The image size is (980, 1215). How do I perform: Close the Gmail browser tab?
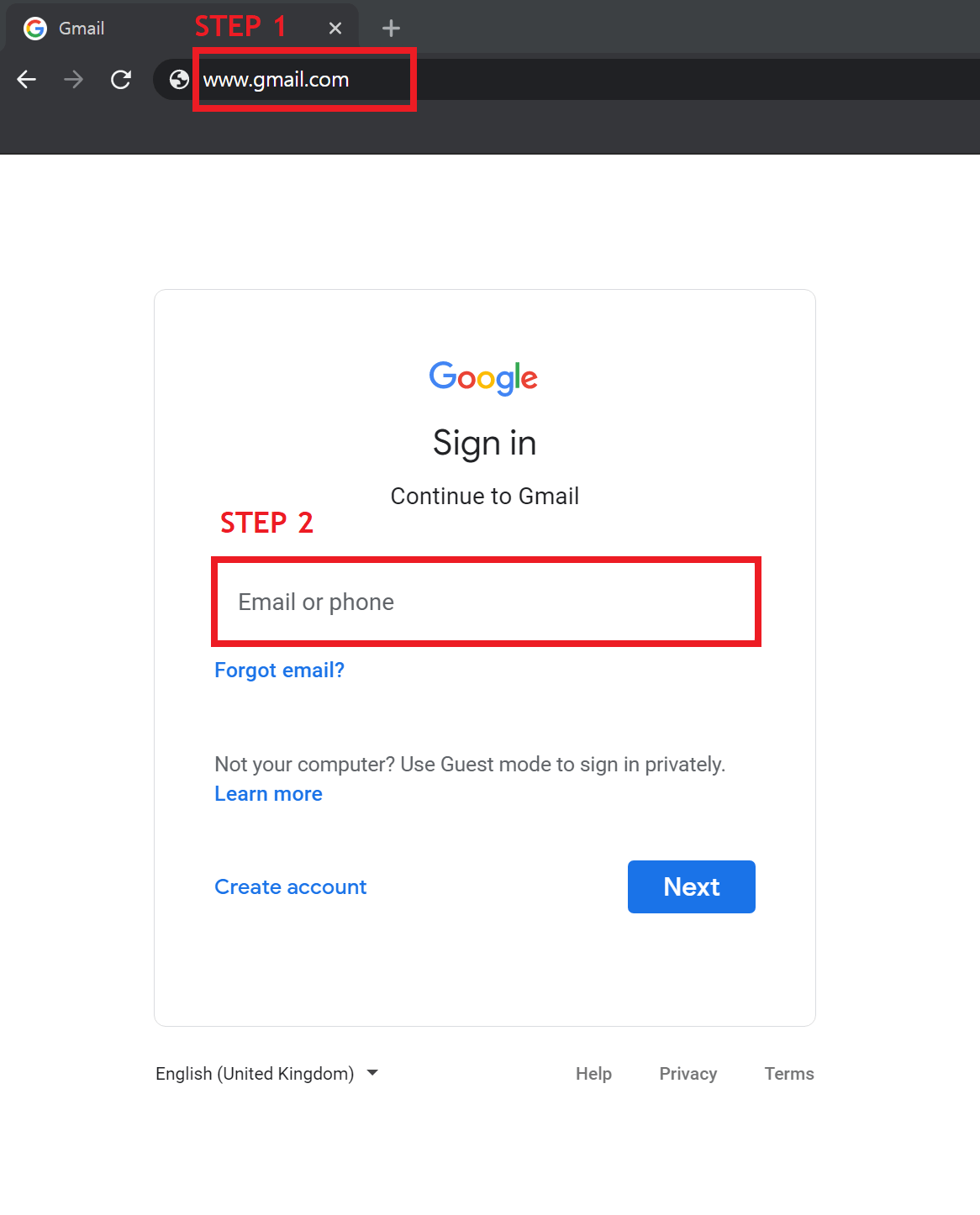[x=335, y=29]
